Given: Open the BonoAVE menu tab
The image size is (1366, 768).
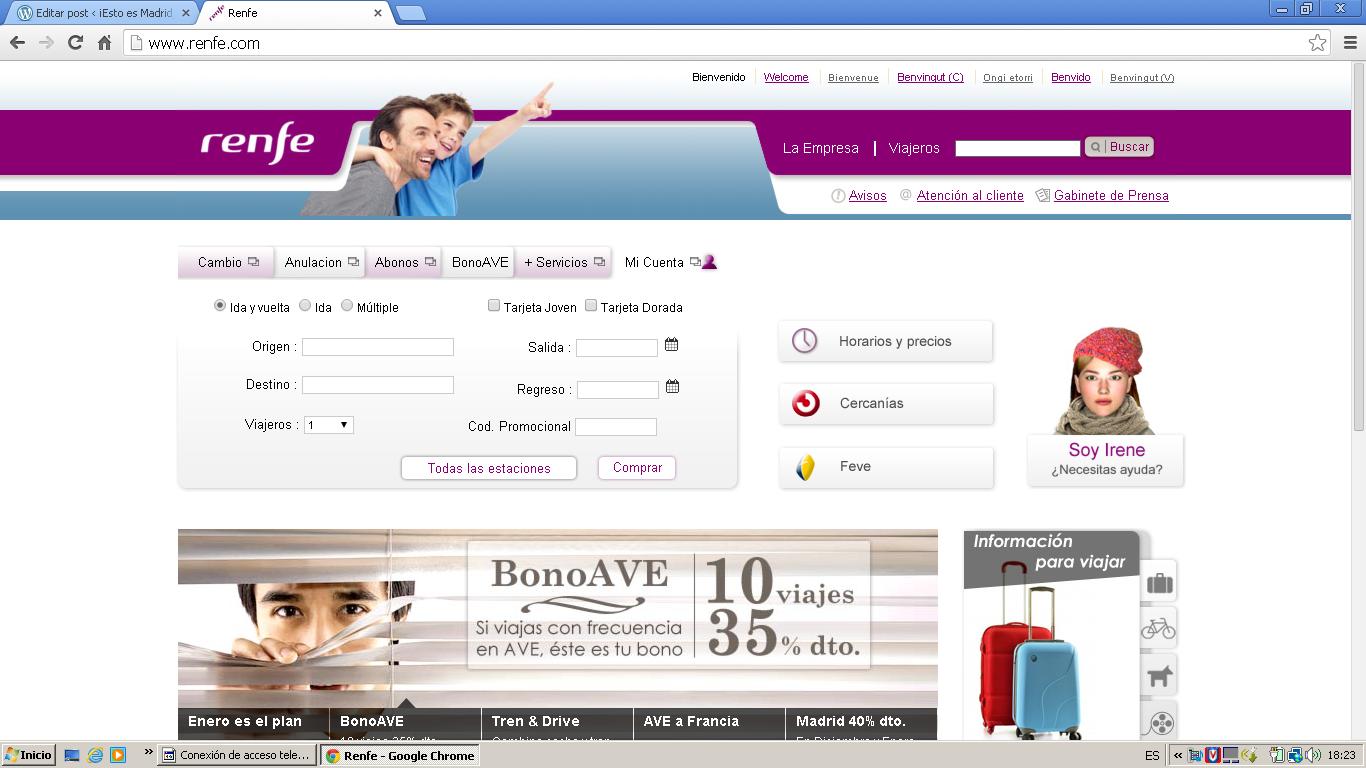Looking at the screenshot, I should pyautogui.click(x=480, y=262).
